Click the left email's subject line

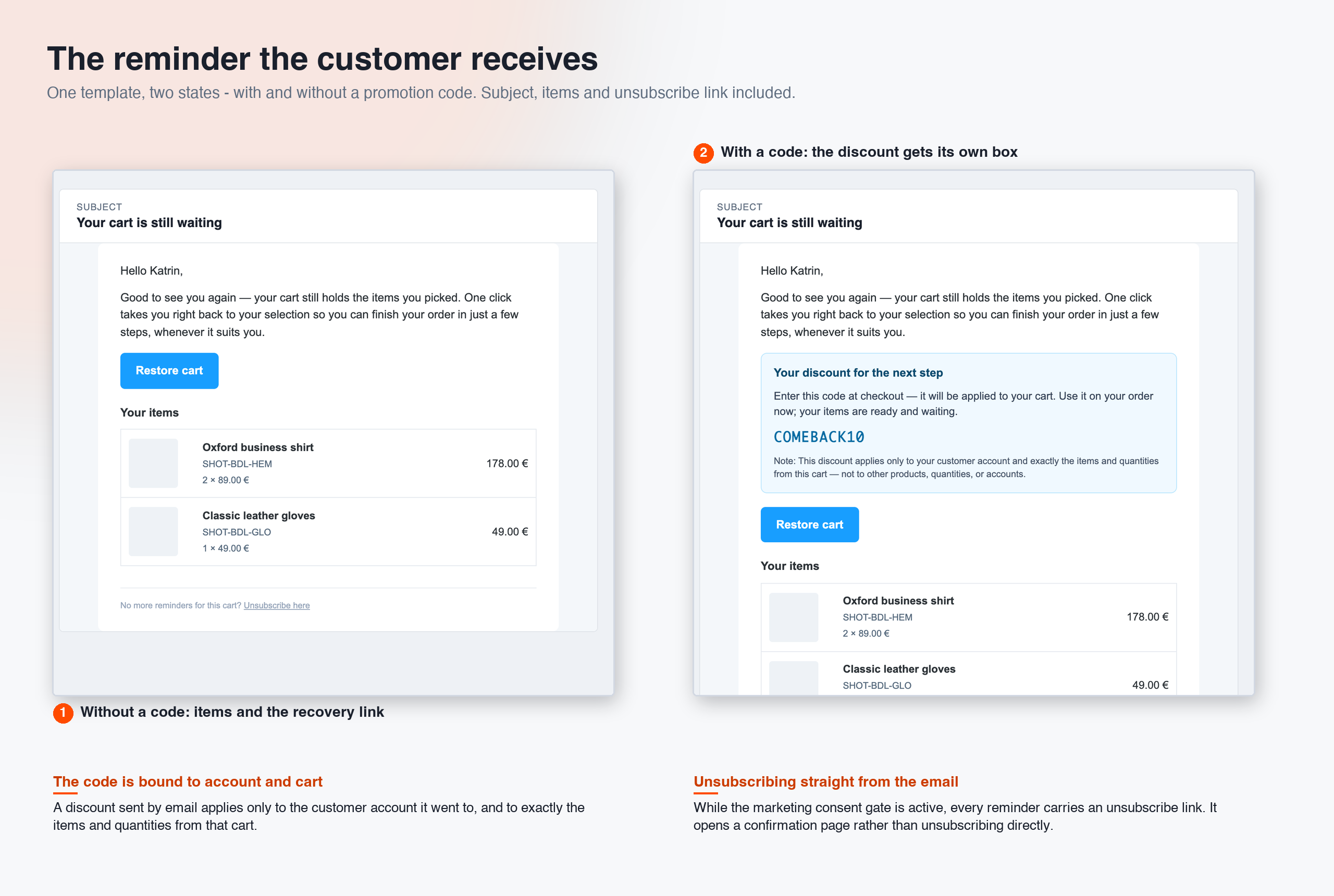(149, 223)
